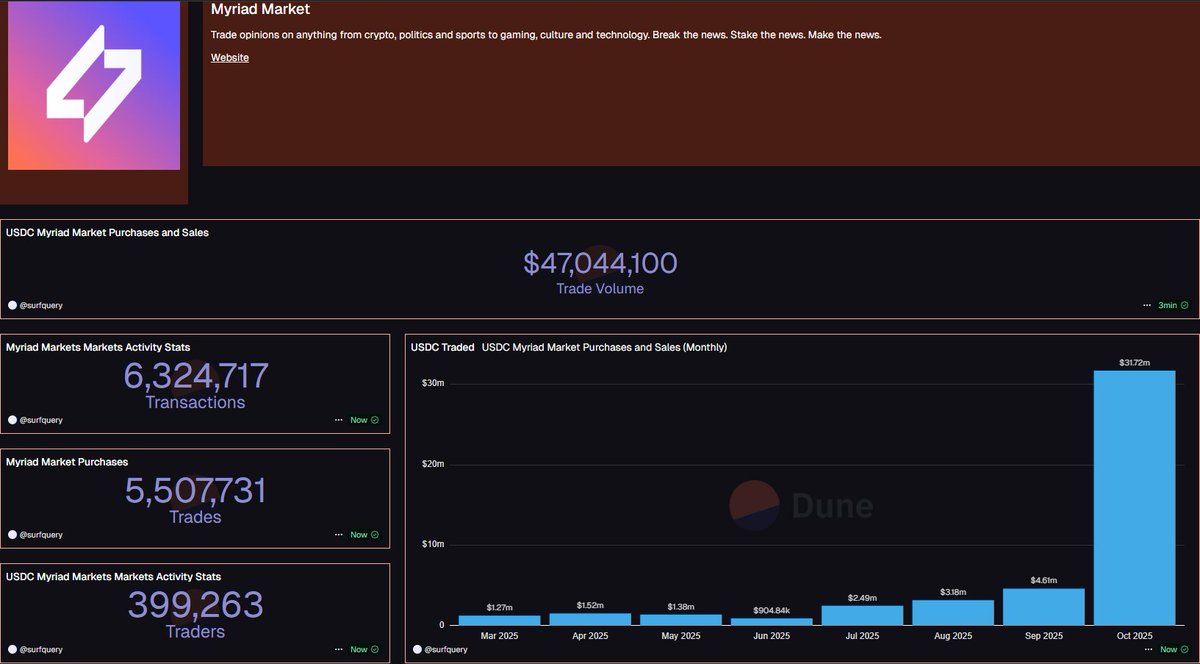1200x664 pixels.
Task: Click the Trade Volume caption
Action: [x=600, y=289]
